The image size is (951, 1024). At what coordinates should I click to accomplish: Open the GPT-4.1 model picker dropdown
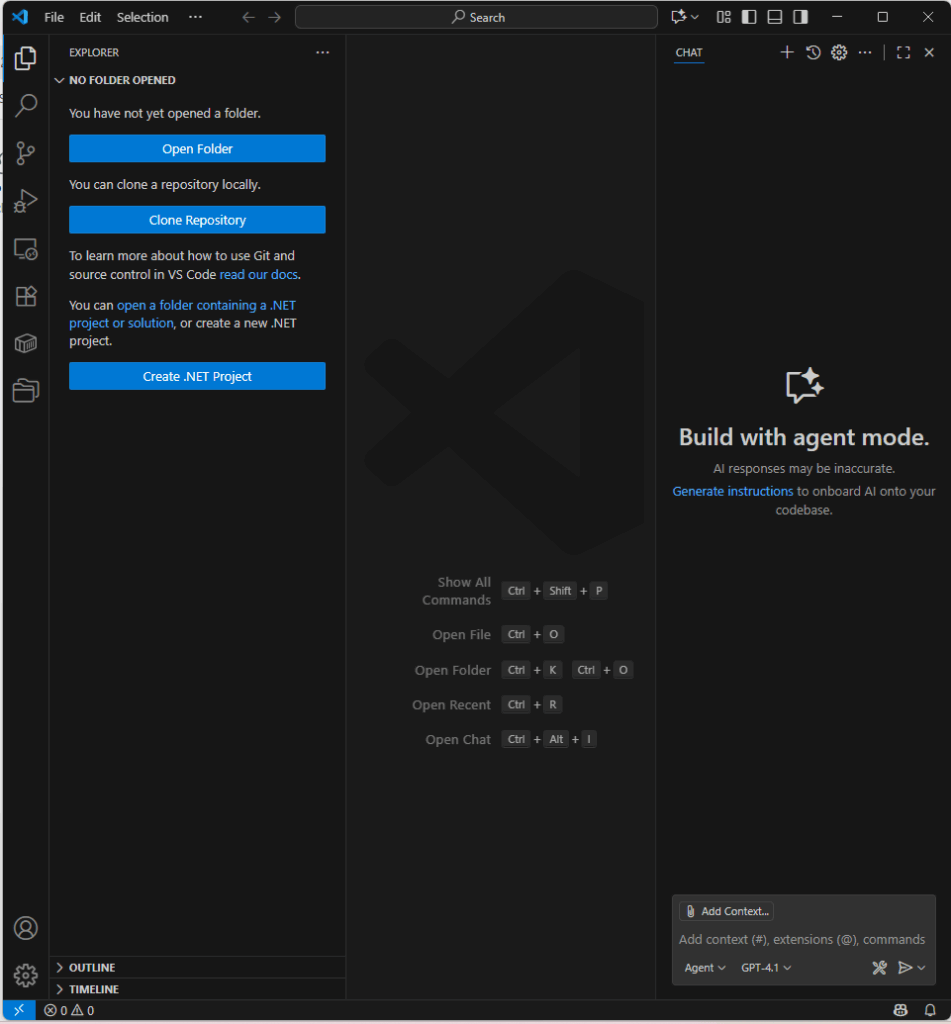pos(766,967)
